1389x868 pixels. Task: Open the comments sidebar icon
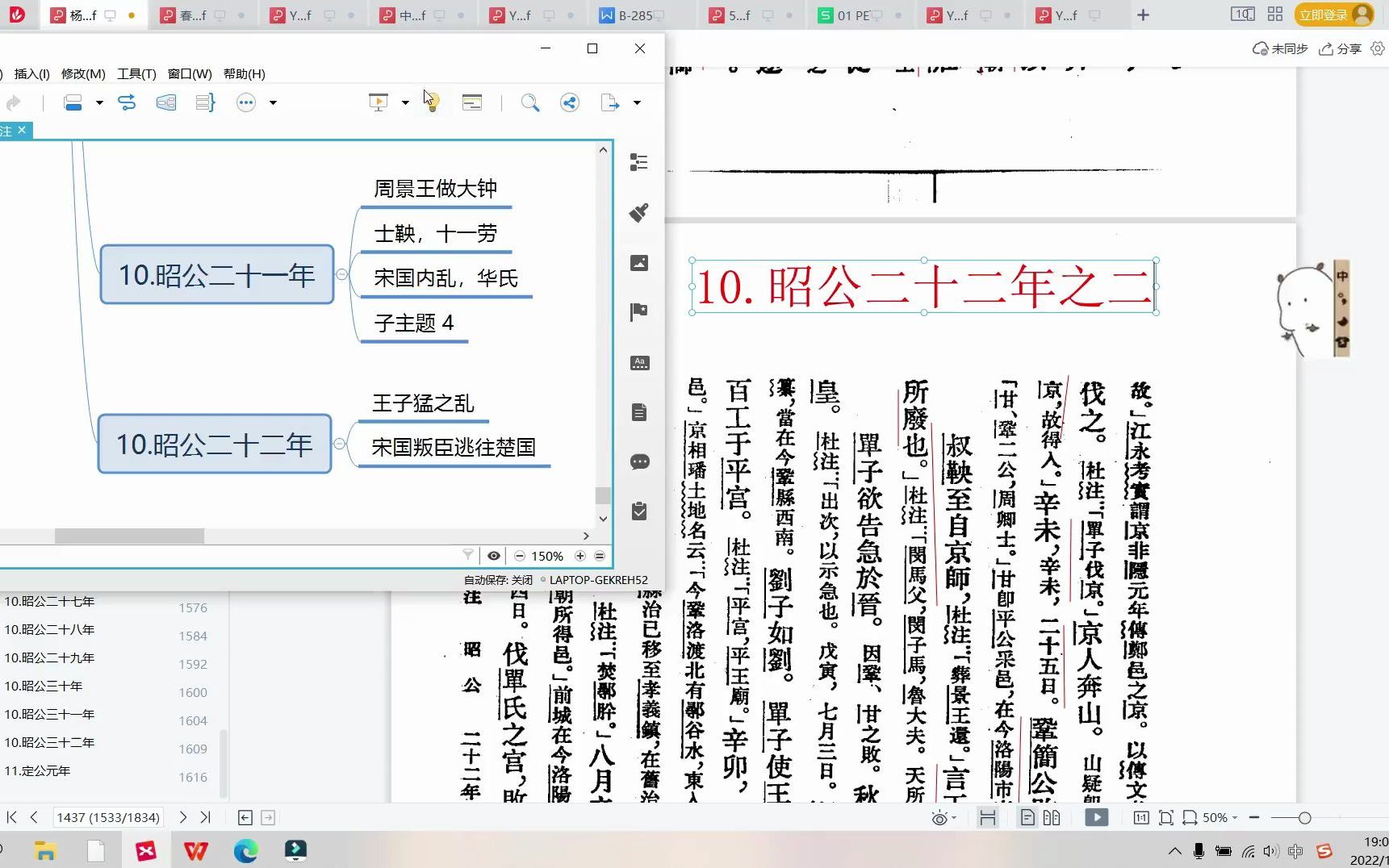click(639, 462)
